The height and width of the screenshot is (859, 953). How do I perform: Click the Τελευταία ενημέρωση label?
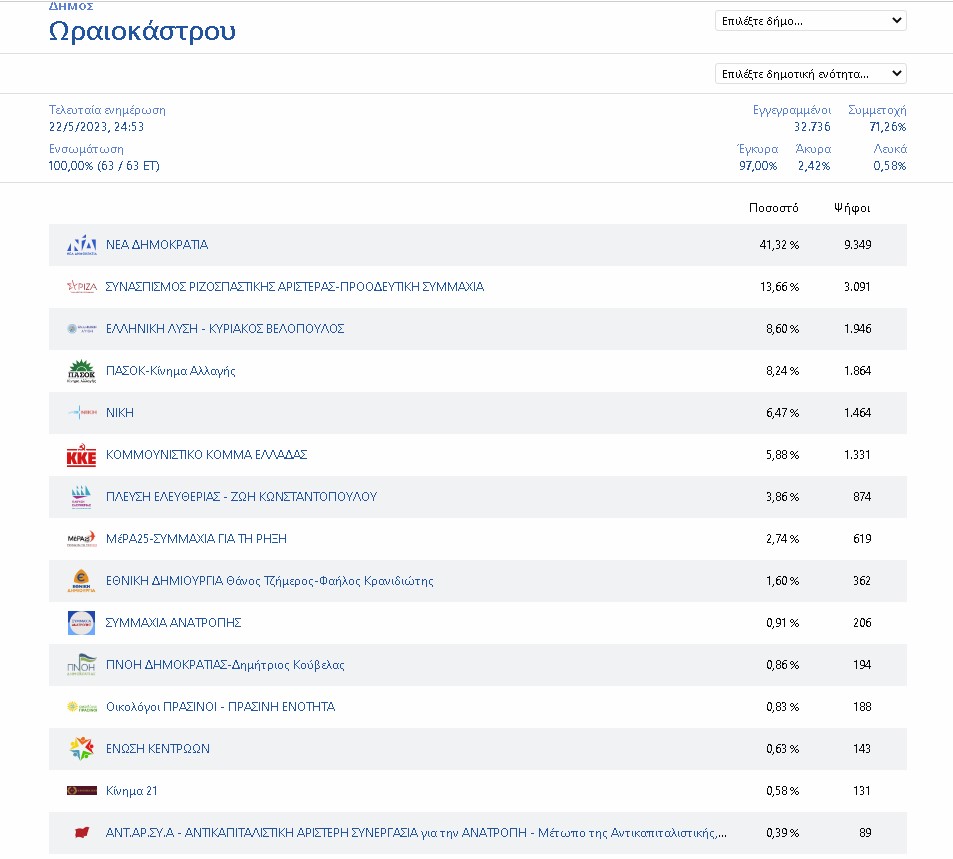107,110
